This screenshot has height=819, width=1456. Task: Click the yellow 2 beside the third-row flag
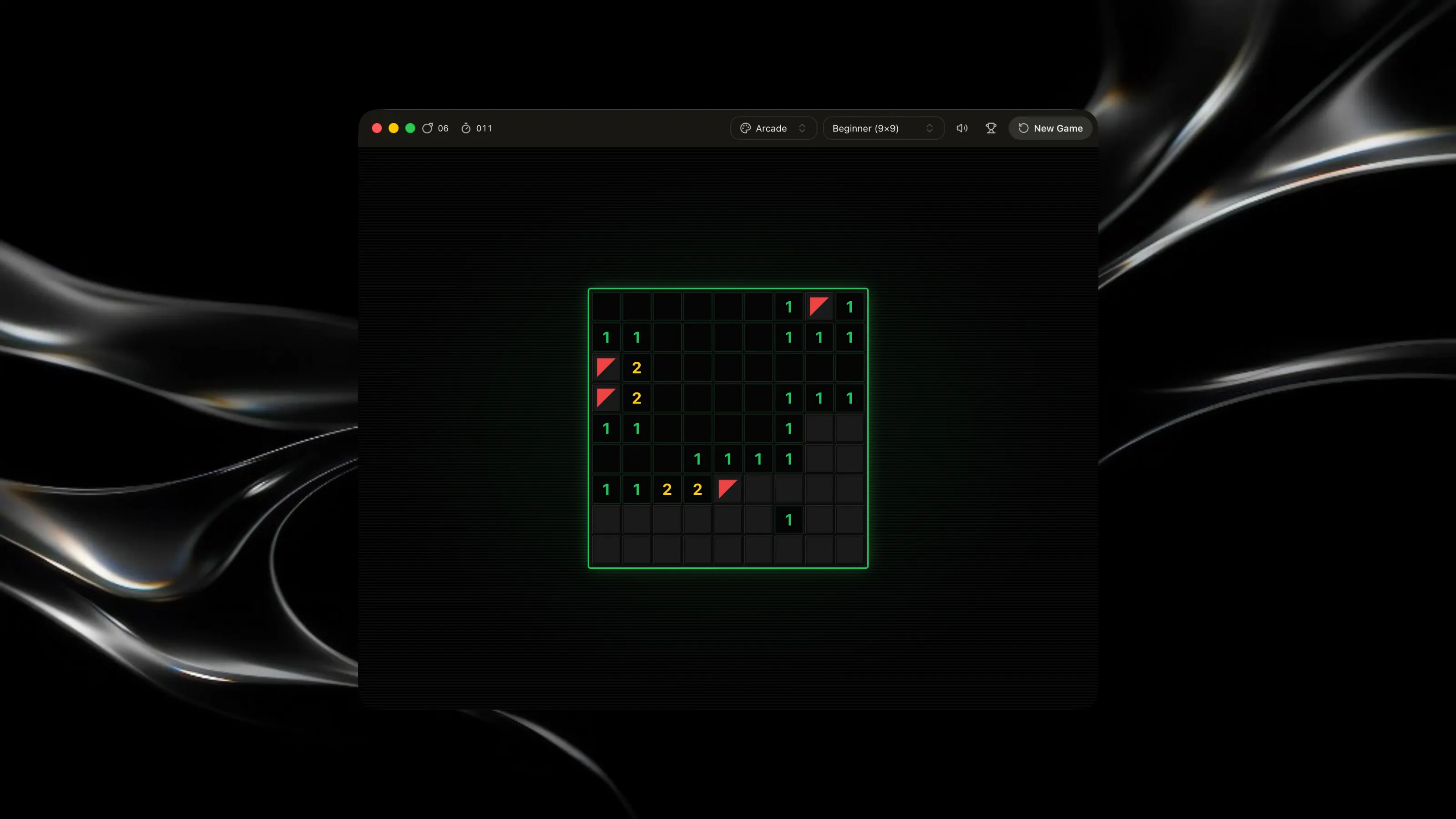637,367
